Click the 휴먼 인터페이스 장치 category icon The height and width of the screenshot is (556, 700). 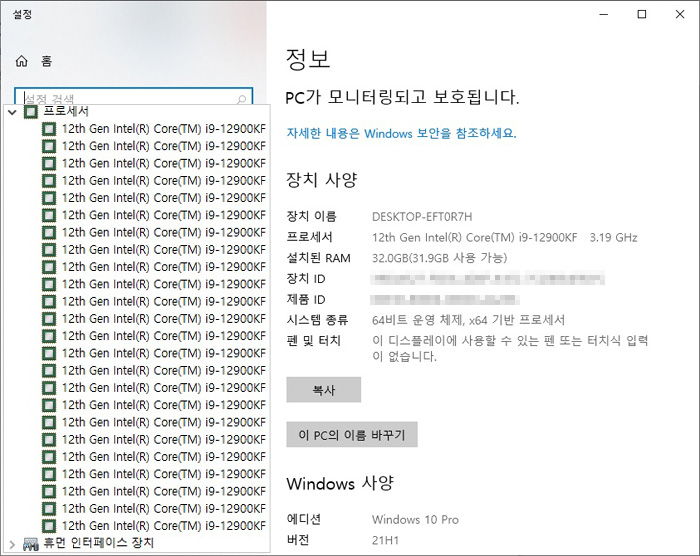[31, 543]
